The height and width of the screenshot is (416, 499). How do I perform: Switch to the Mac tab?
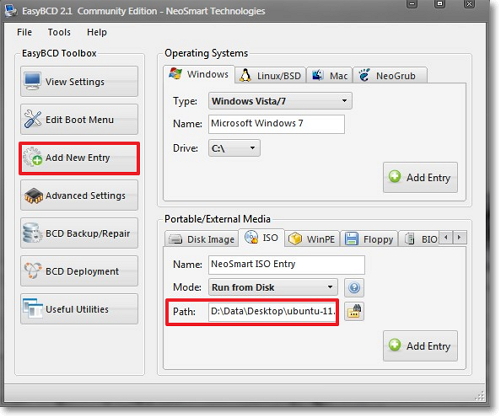point(329,76)
